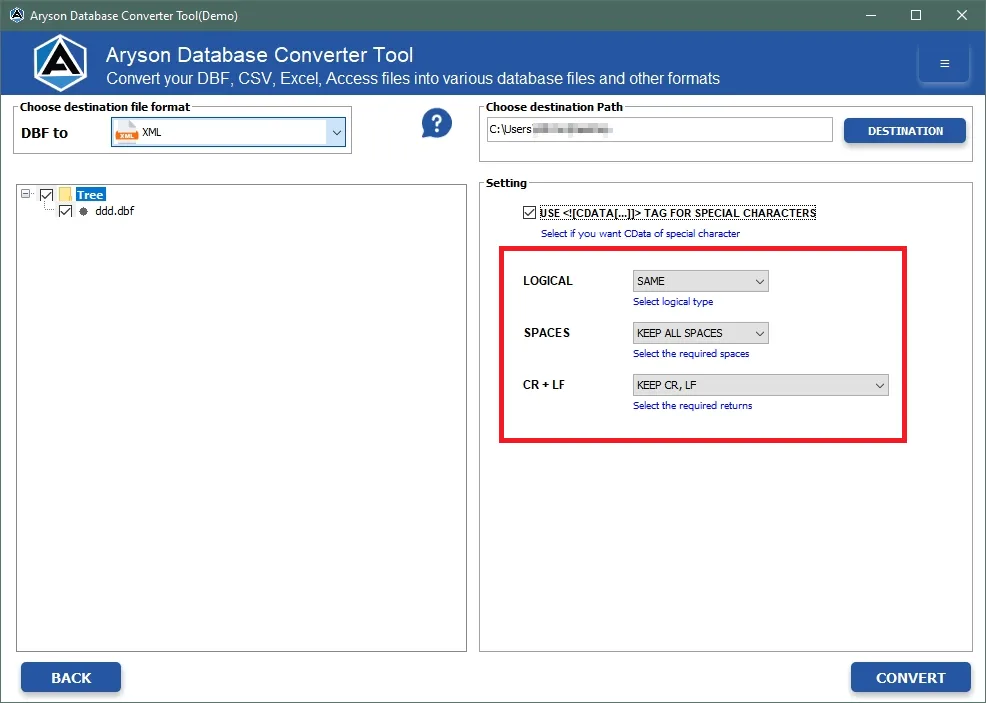This screenshot has height=703, width=986.
Task: Click the blue help question mark icon
Action: 436,123
